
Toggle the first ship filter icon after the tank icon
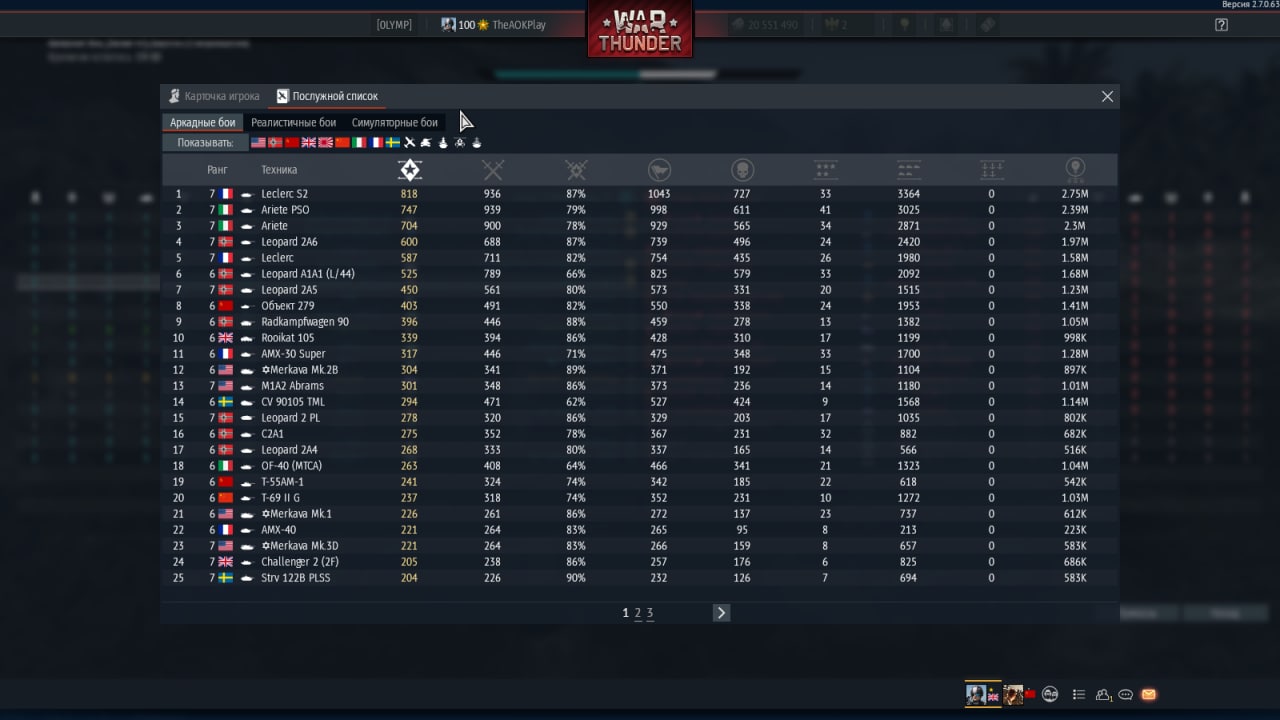click(x=443, y=142)
